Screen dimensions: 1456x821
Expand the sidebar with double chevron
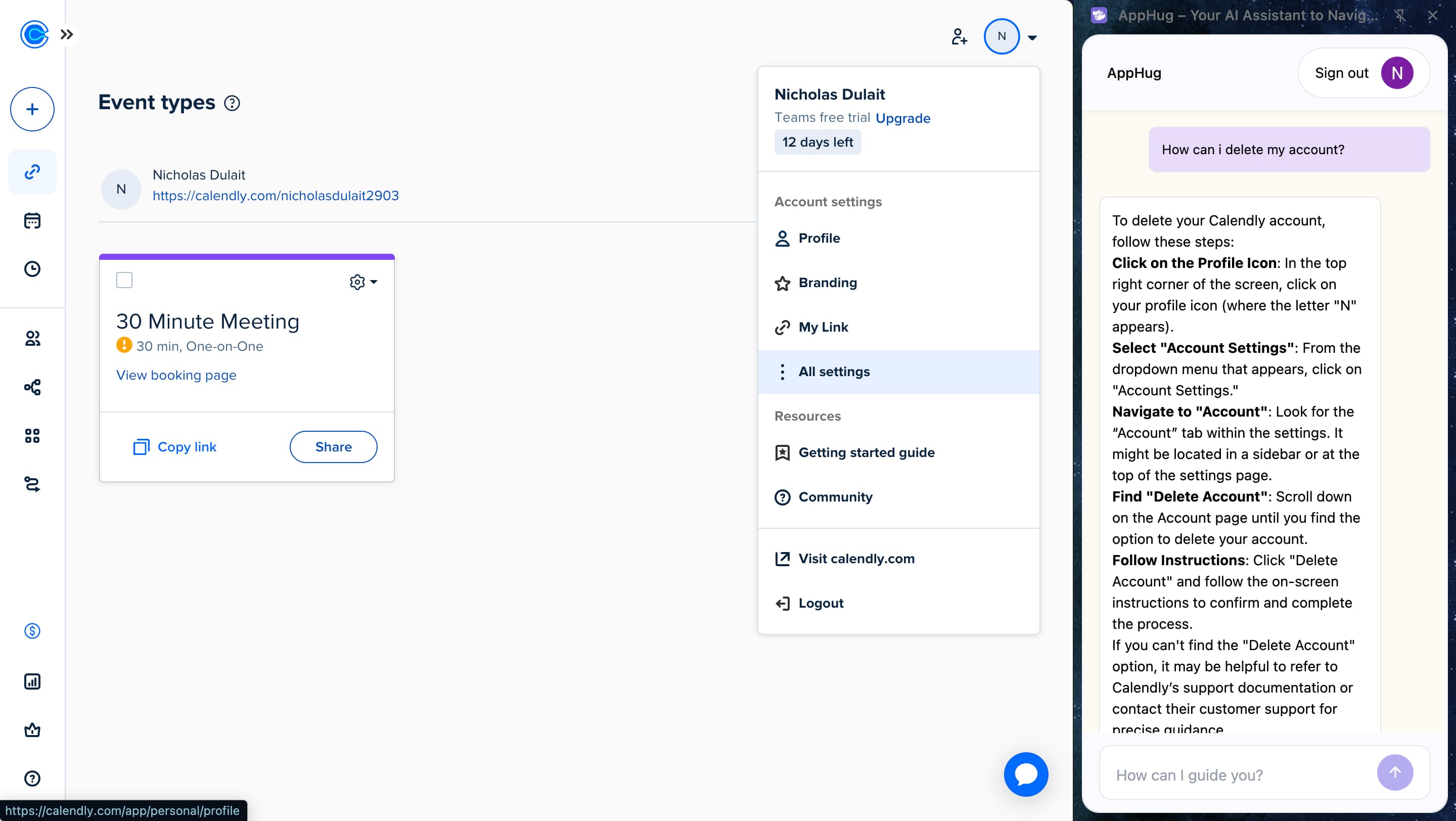(x=67, y=34)
